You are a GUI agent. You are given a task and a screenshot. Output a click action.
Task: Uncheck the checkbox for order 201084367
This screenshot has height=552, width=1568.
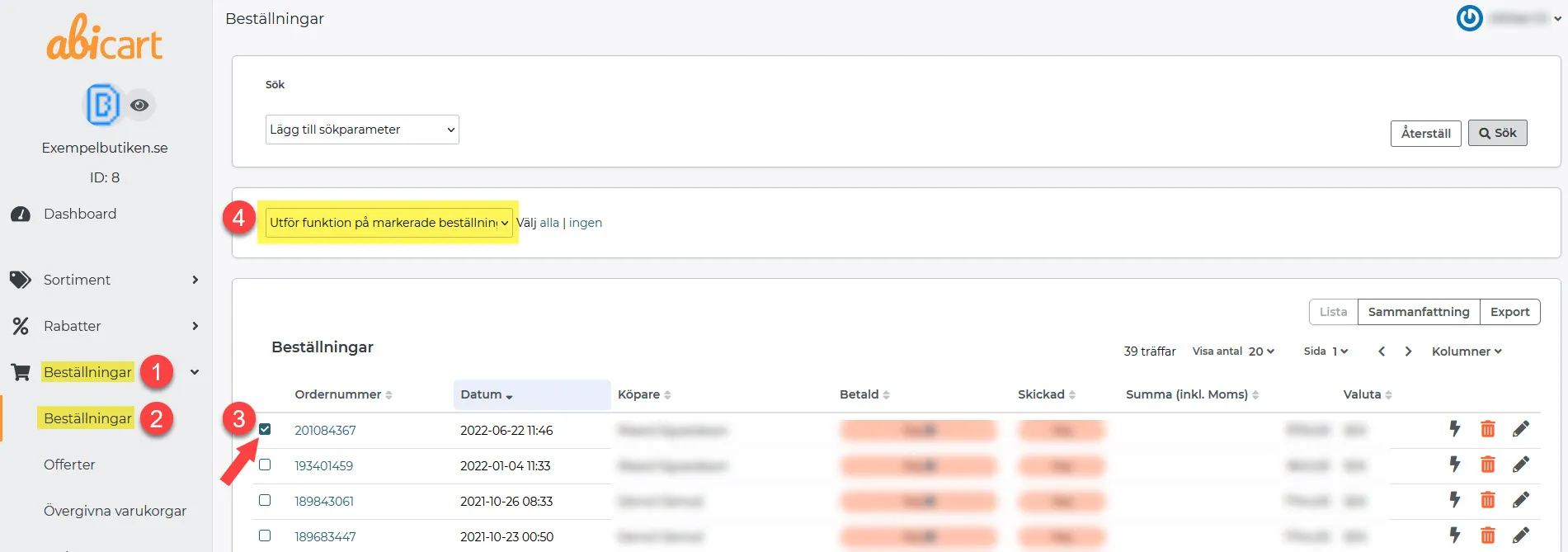(265, 429)
